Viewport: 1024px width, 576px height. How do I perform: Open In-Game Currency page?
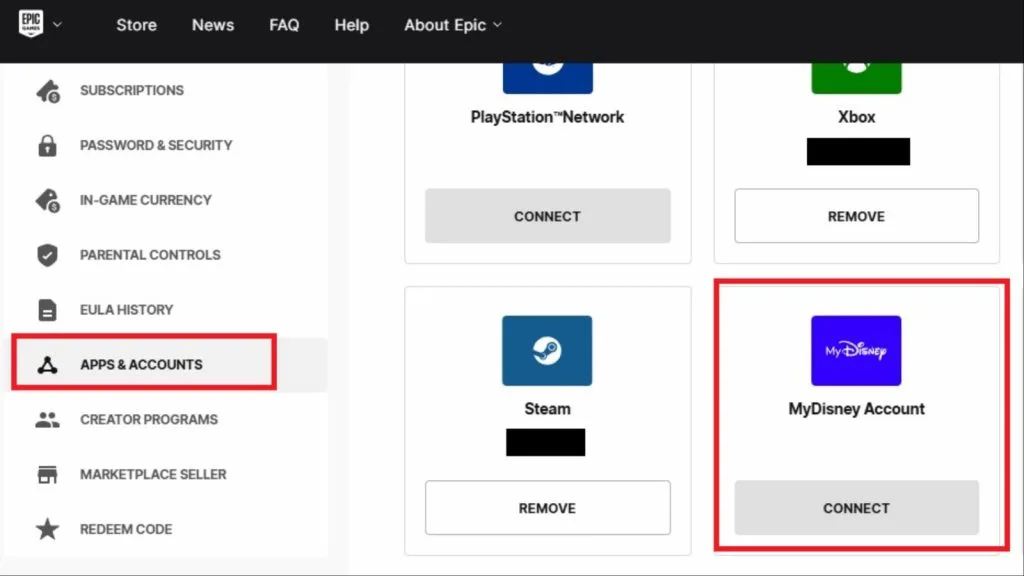146,200
